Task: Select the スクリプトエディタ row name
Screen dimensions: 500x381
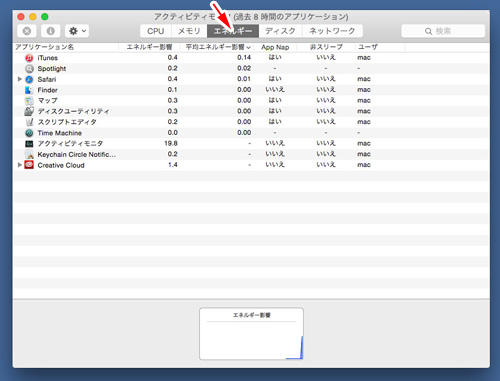Action: point(67,122)
